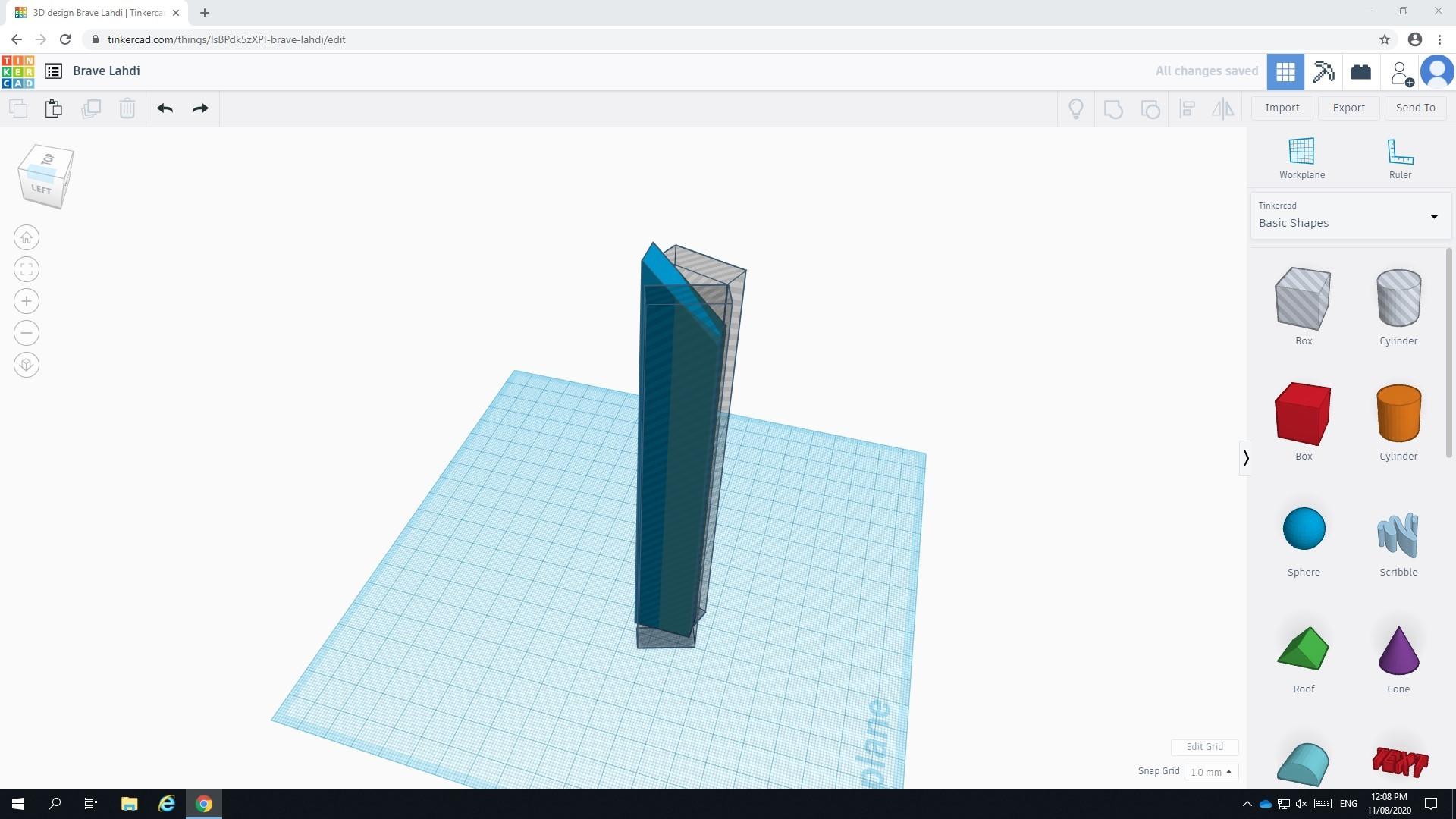The width and height of the screenshot is (1456, 819).
Task: Zoom in with the plus icon
Action: pos(27,302)
